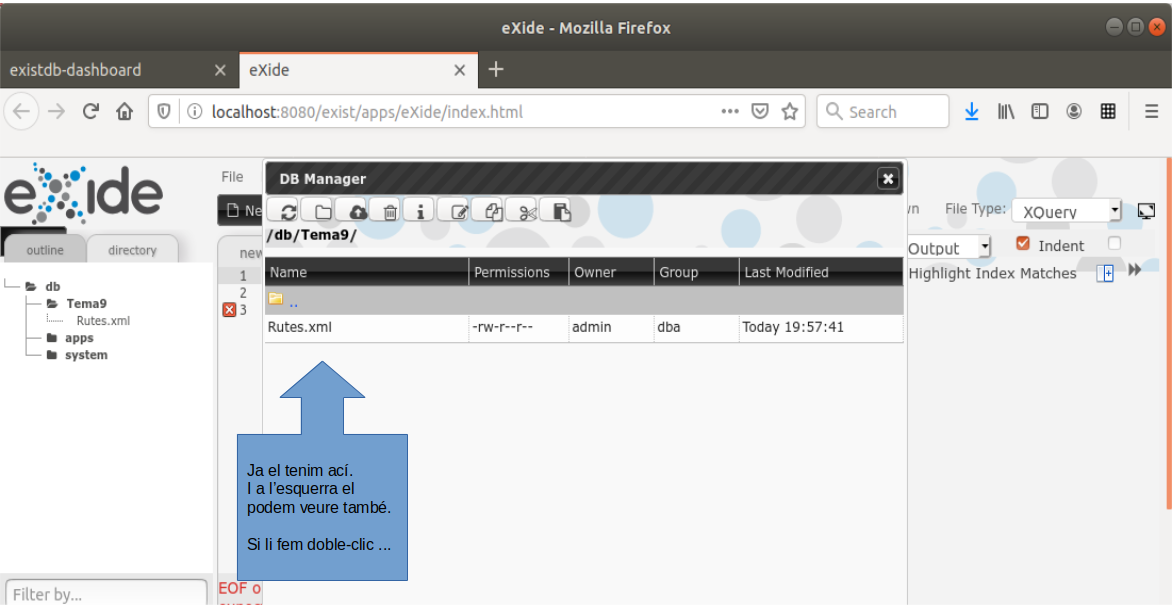Viewport: 1172px width, 605px height.
Task: Click the admin owner cell
Action: click(x=611, y=328)
